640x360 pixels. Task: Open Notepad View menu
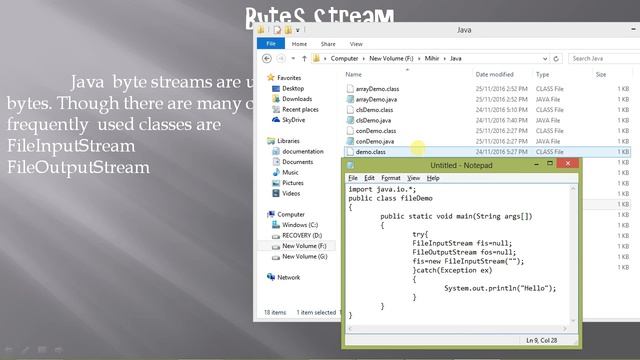click(413, 178)
